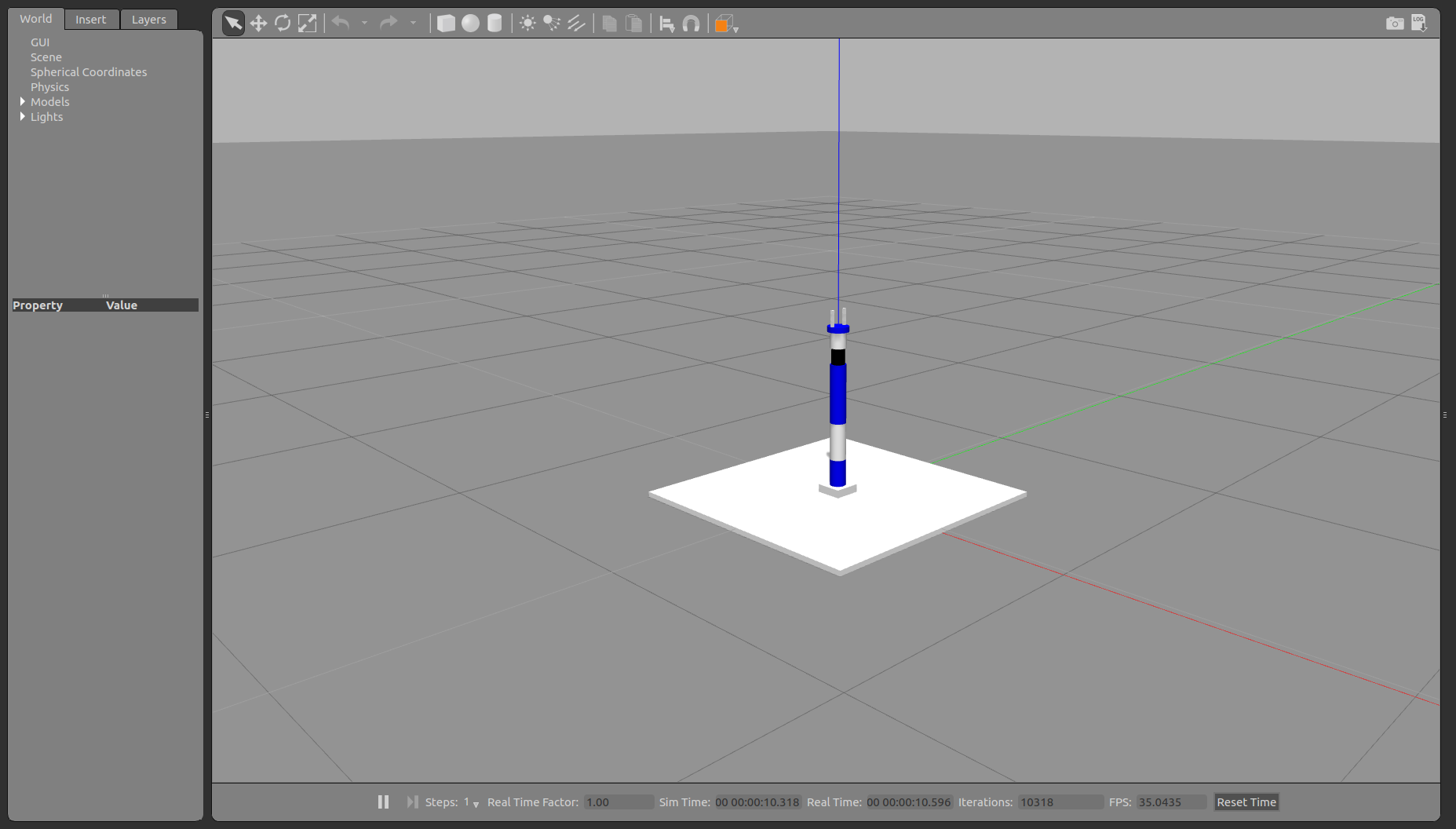Select Scene in the world tree

46,57
